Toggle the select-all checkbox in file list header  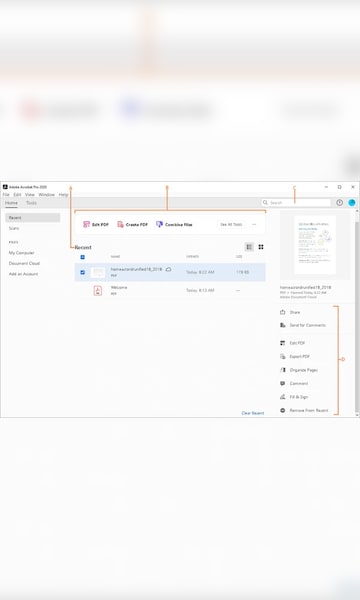[82, 257]
